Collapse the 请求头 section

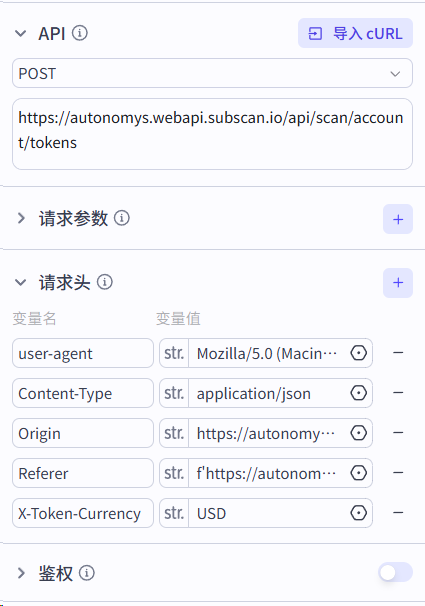point(20,283)
